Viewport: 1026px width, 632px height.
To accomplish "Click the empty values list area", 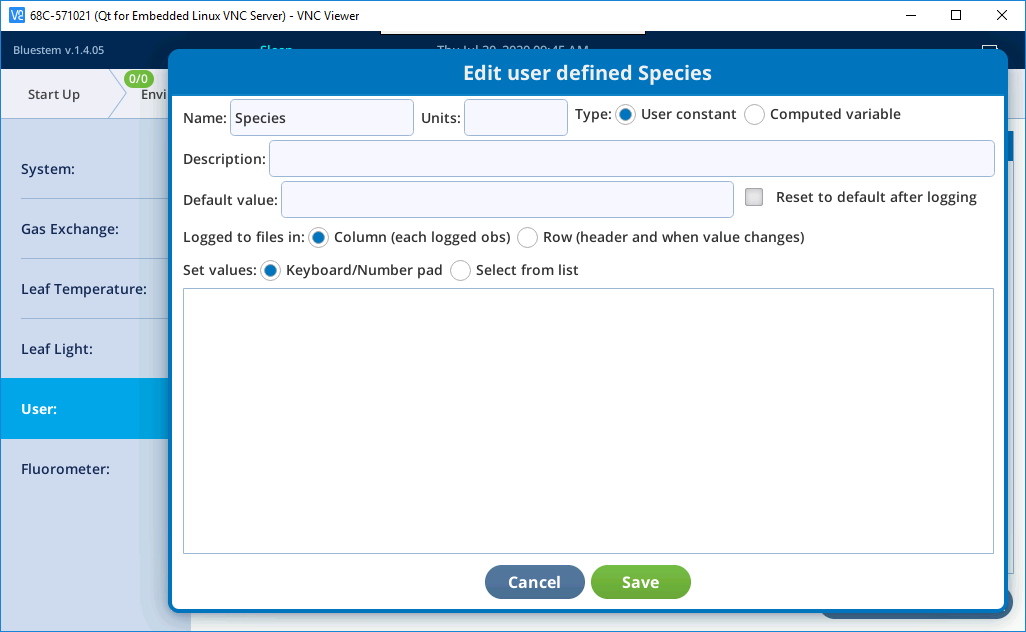I will pos(588,420).
